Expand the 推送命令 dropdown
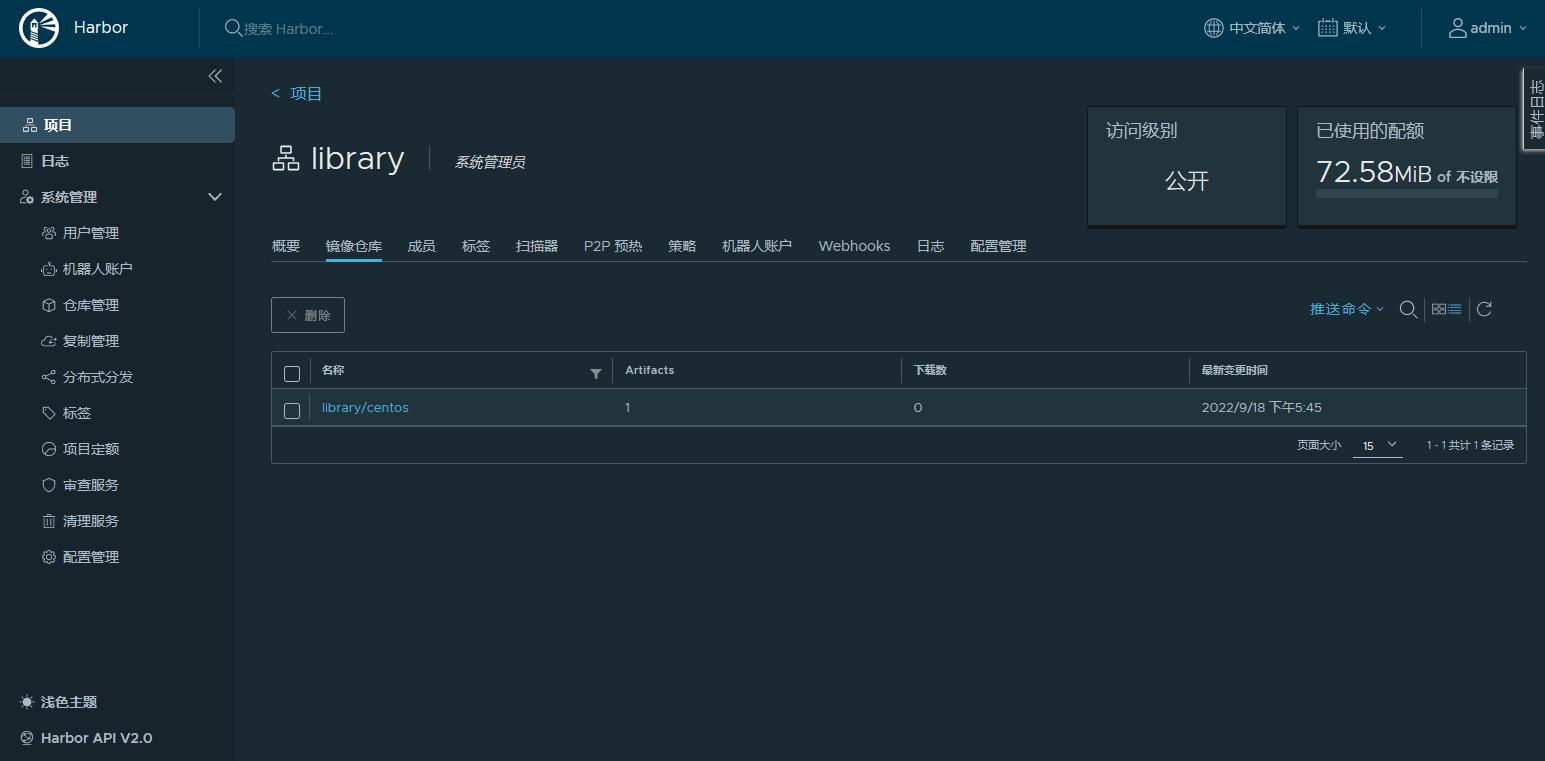This screenshot has height=761, width=1545. [x=1347, y=309]
